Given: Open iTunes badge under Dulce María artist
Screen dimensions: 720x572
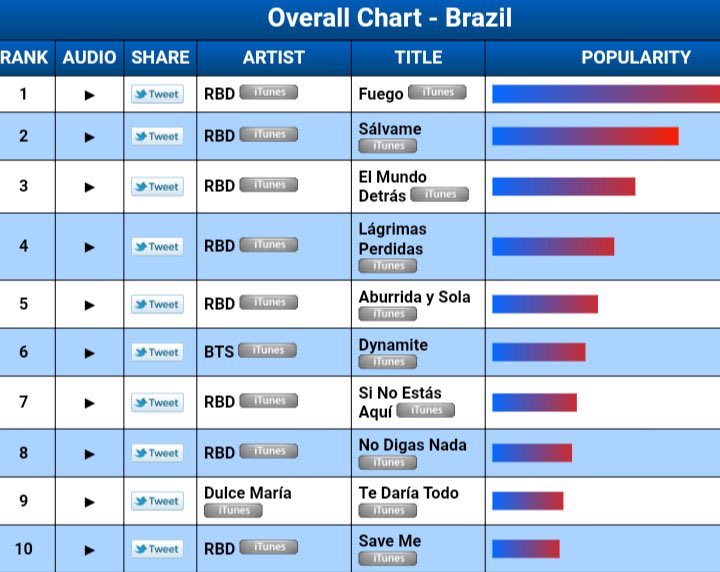Looking at the screenshot, I should pyautogui.click(x=233, y=510).
